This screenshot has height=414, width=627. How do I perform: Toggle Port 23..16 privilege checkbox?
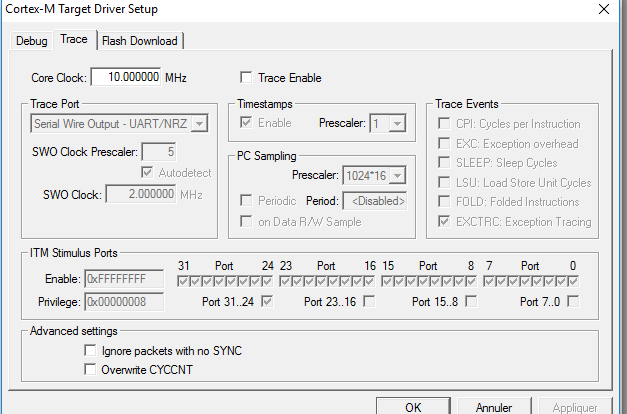click(x=369, y=301)
